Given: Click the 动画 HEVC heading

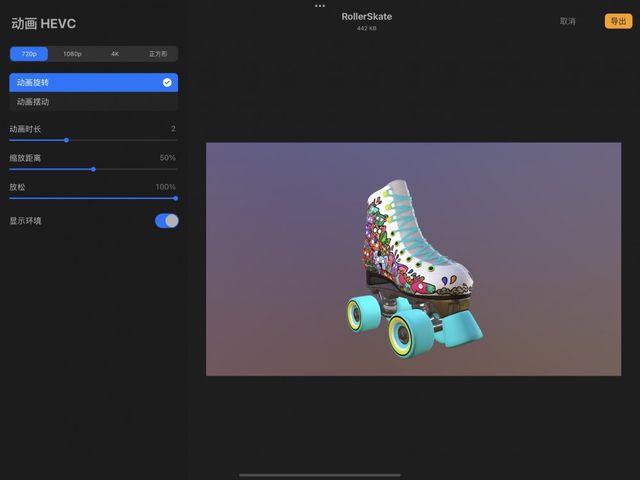Looking at the screenshot, I should 44,24.
